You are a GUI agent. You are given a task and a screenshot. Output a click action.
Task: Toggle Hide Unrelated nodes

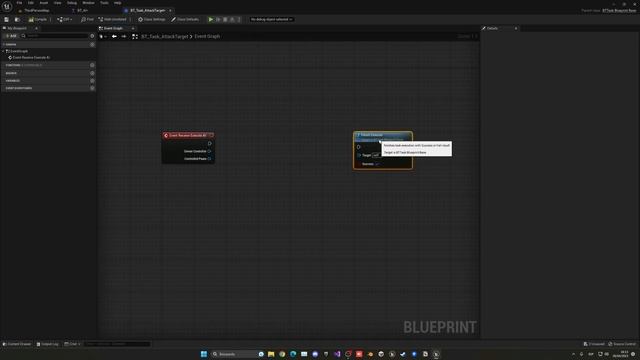tap(112, 19)
